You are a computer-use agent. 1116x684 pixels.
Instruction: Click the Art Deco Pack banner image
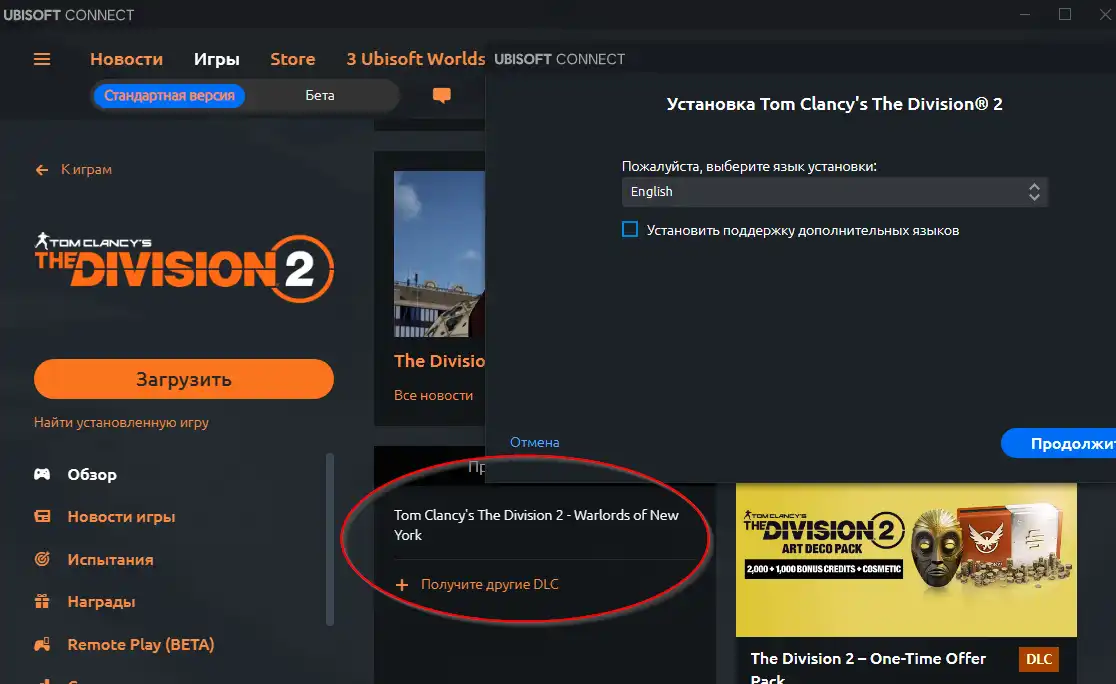point(906,559)
